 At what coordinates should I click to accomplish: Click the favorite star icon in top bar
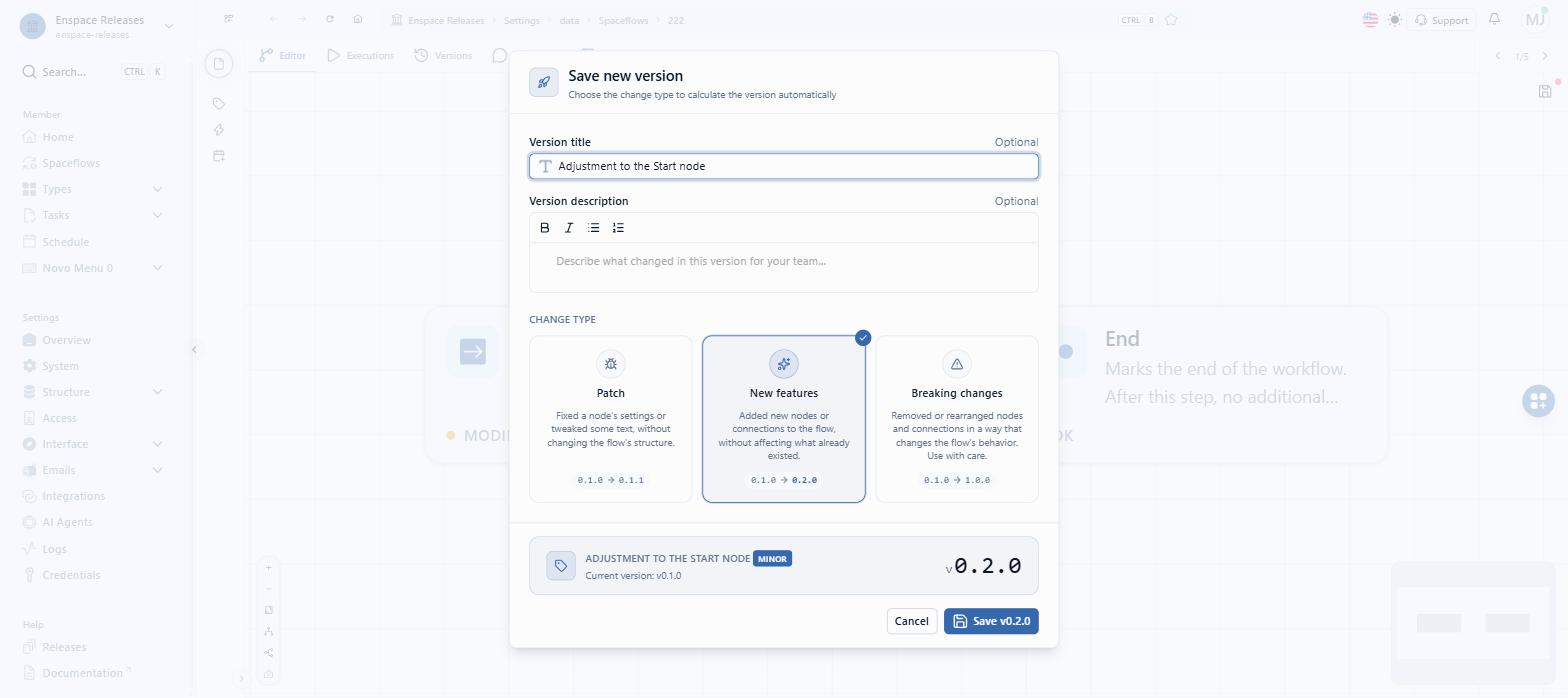[x=1171, y=19]
